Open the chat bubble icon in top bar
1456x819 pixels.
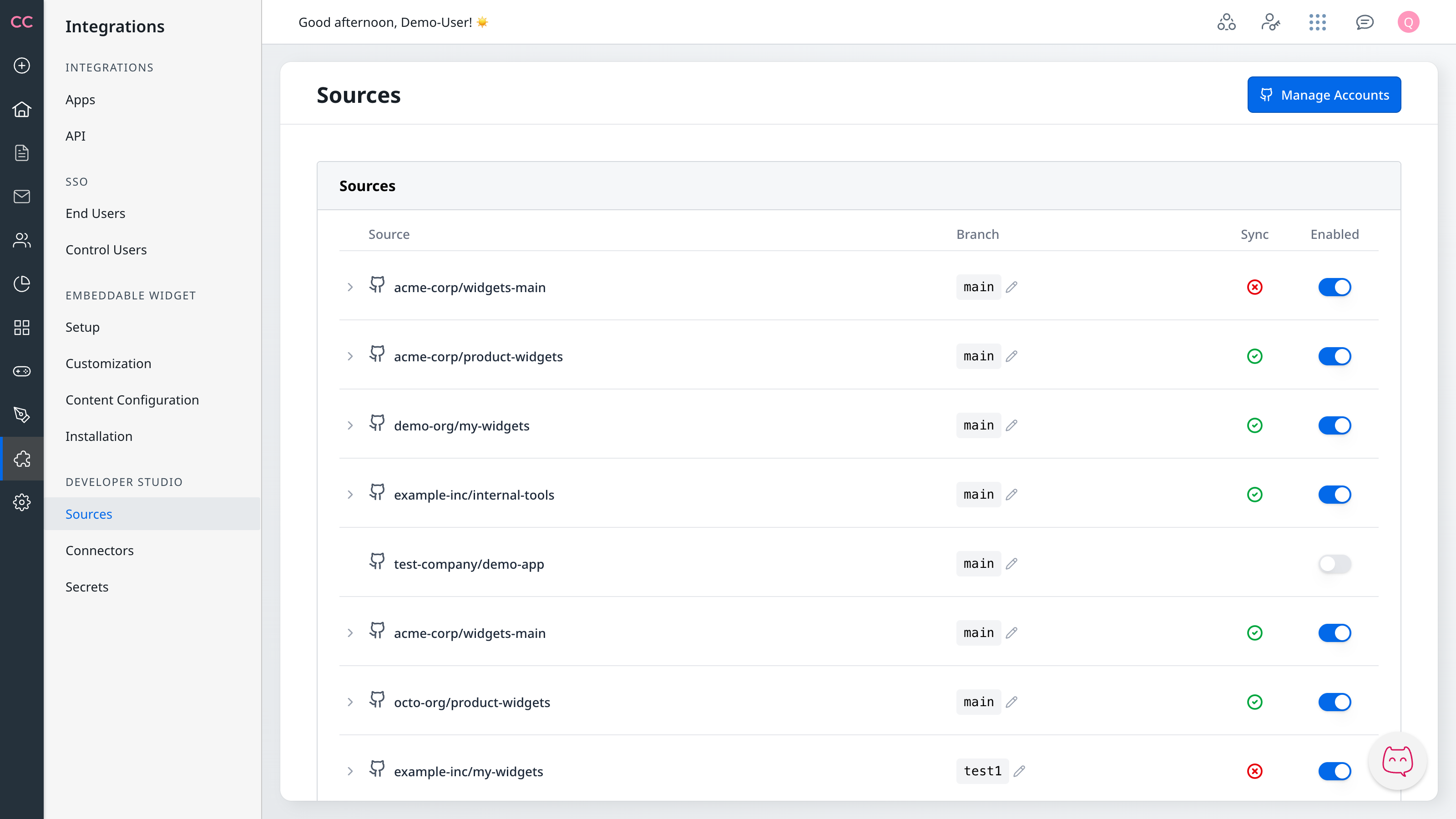[1365, 23]
